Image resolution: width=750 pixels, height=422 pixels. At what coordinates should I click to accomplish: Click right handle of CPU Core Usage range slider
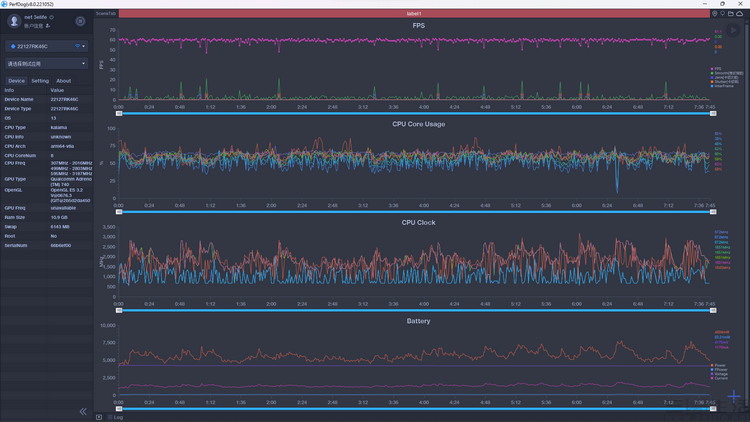[x=713, y=212]
